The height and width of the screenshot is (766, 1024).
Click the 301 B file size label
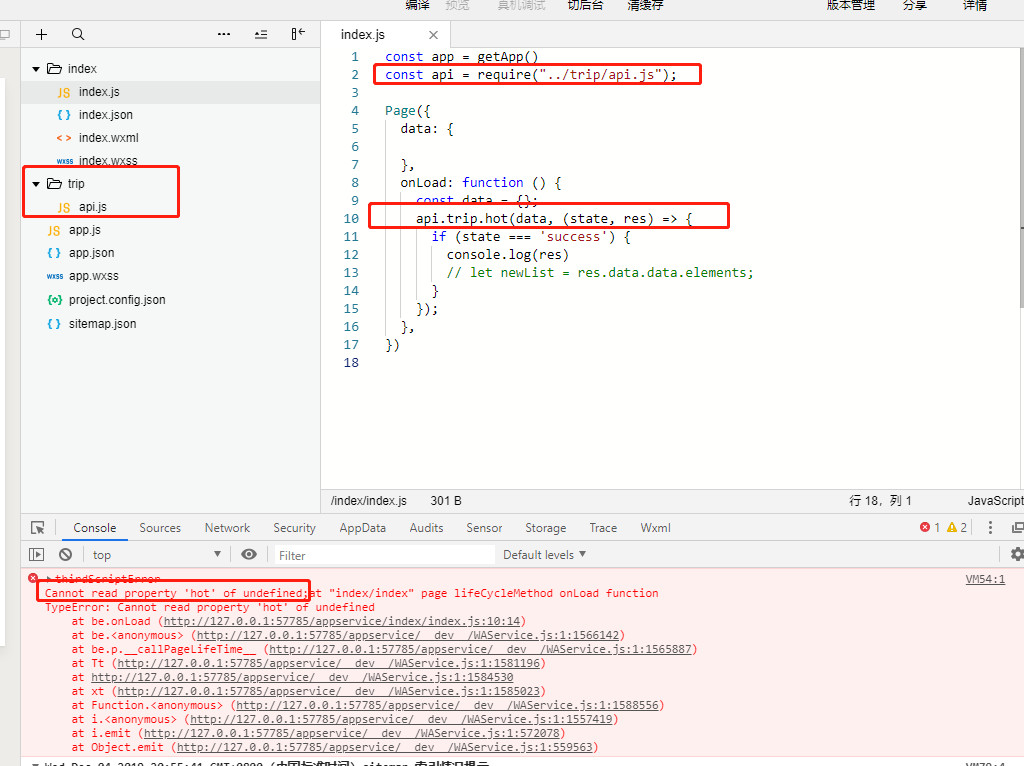(446, 501)
